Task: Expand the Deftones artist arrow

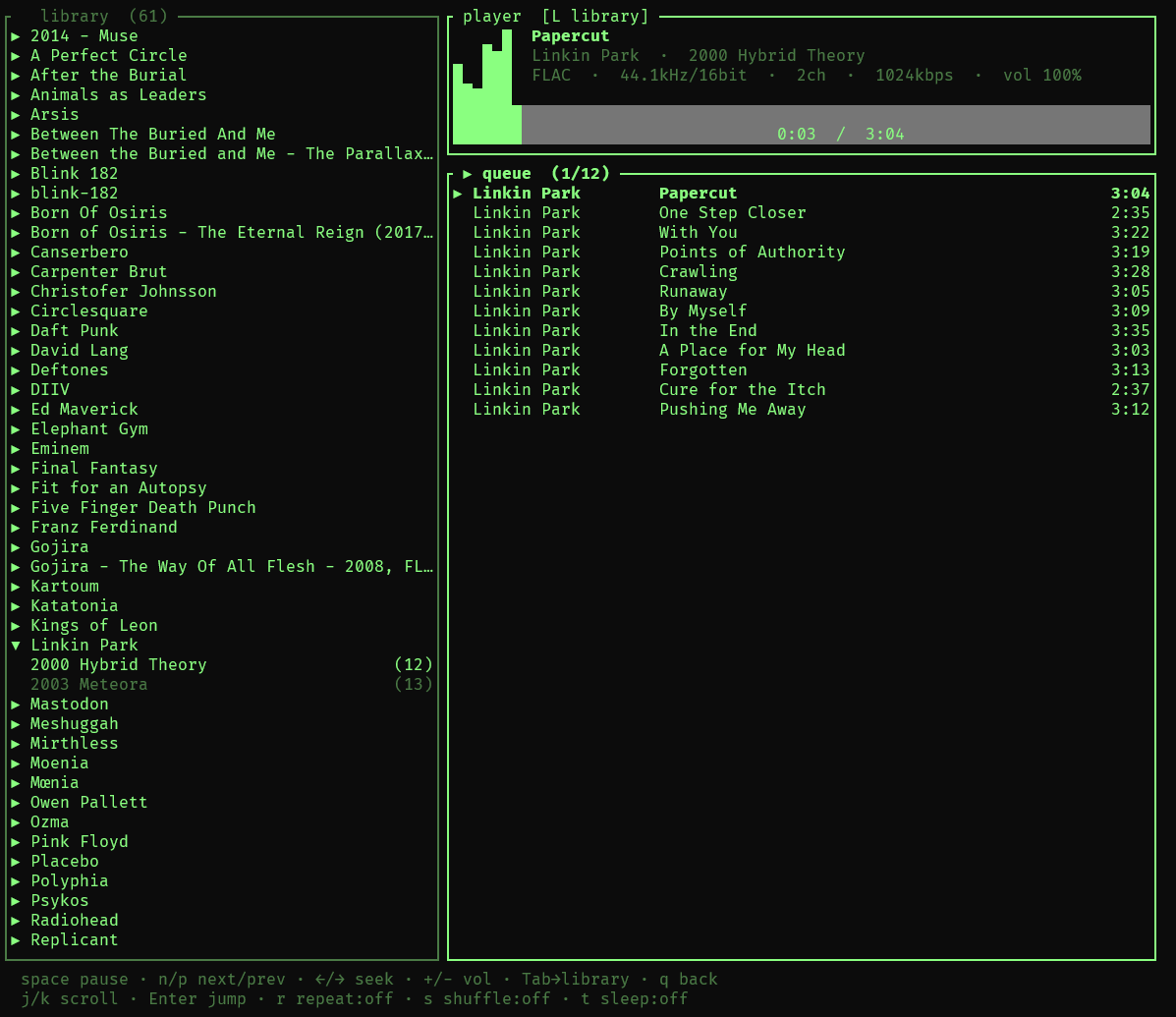Action: [x=15, y=370]
